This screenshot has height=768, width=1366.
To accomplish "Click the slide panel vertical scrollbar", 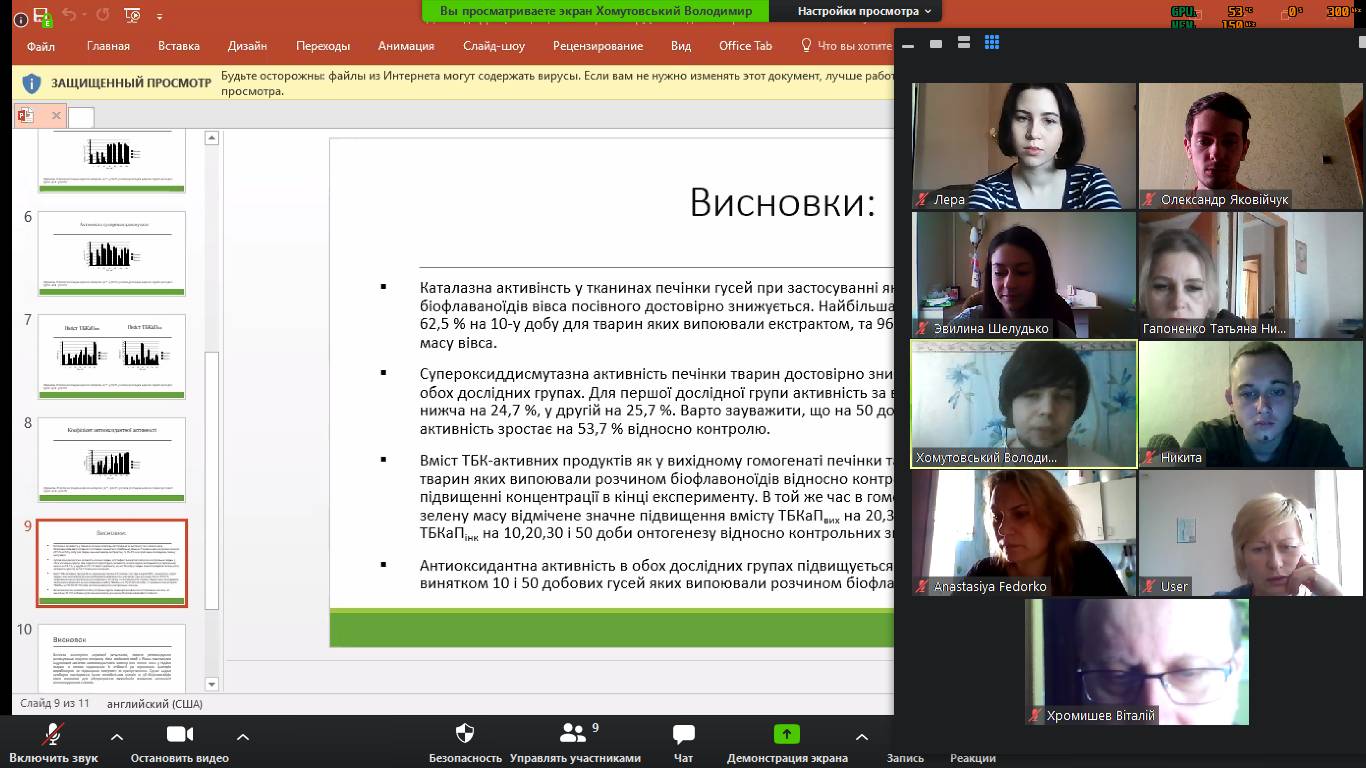I will pos(211,480).
